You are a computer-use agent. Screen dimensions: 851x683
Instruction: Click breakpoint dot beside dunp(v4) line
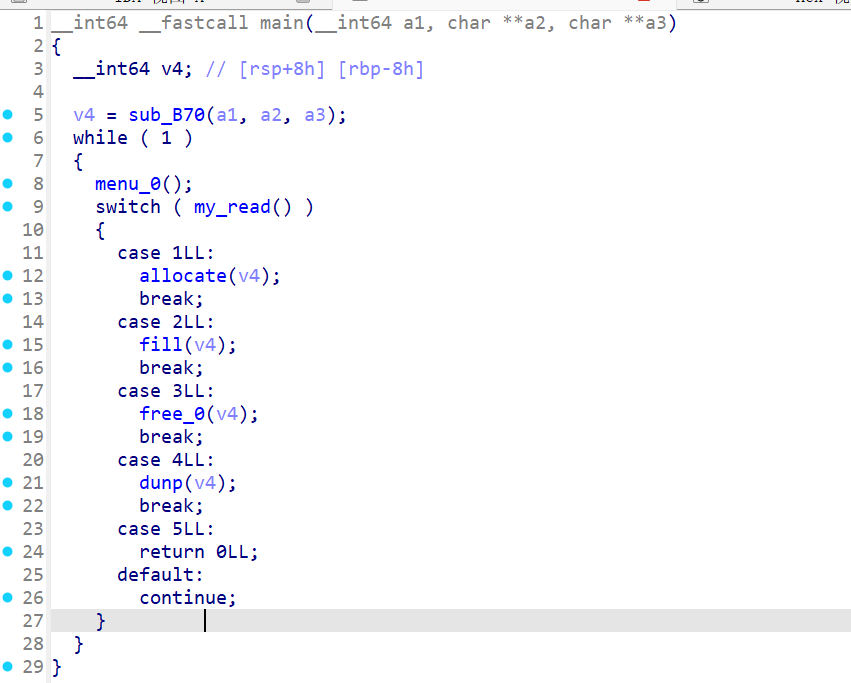8,483
